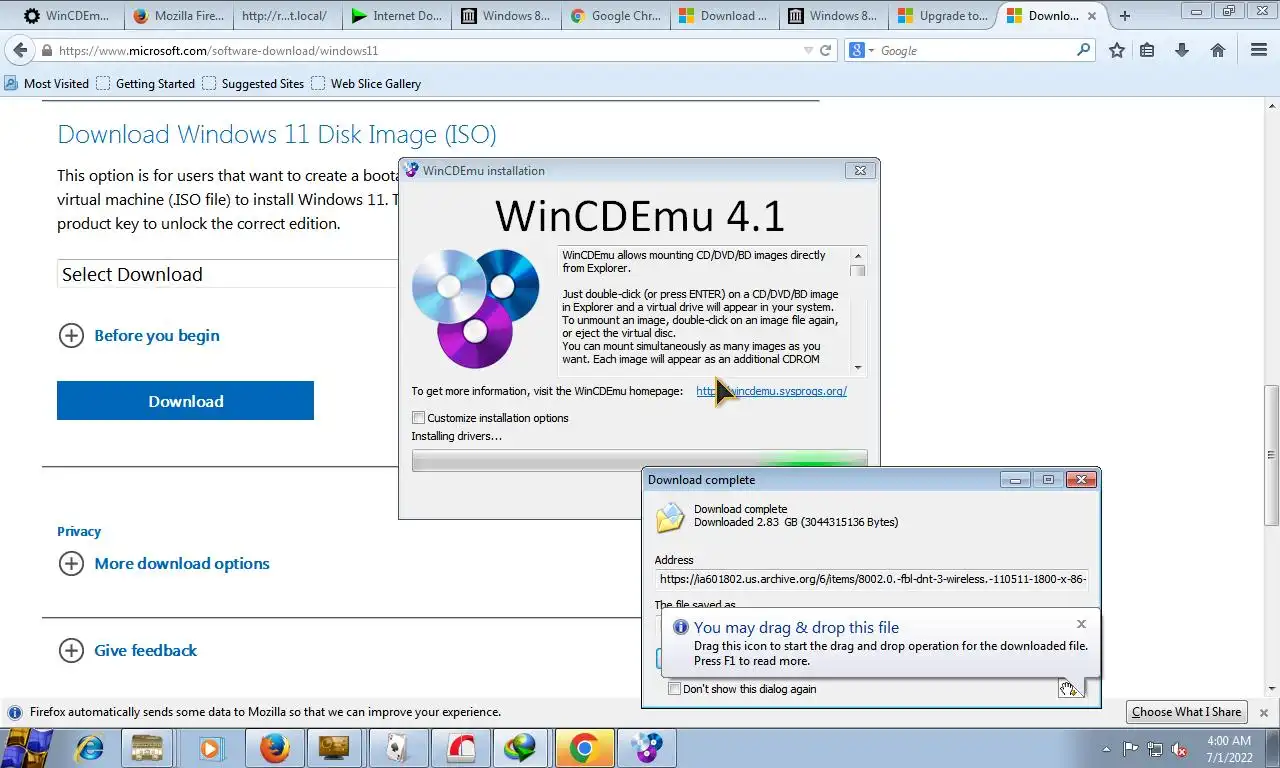
Task: Minimize the Download complete dialog
Action: (x=1015, y=480)
